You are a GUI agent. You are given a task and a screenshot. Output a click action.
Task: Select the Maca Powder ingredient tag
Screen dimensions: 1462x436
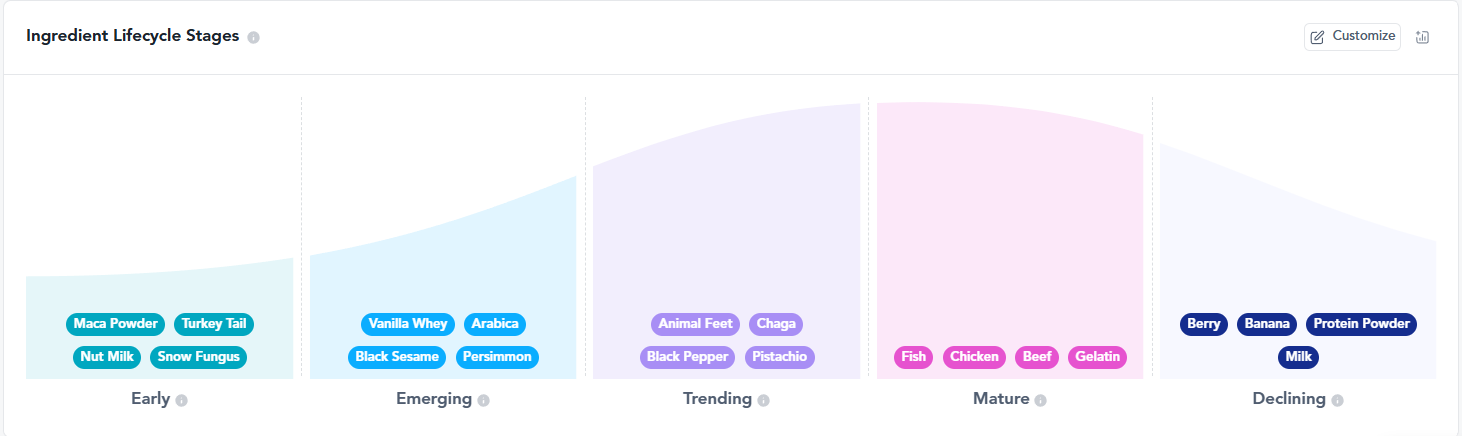pyautogui.click(x=116, y=324)
